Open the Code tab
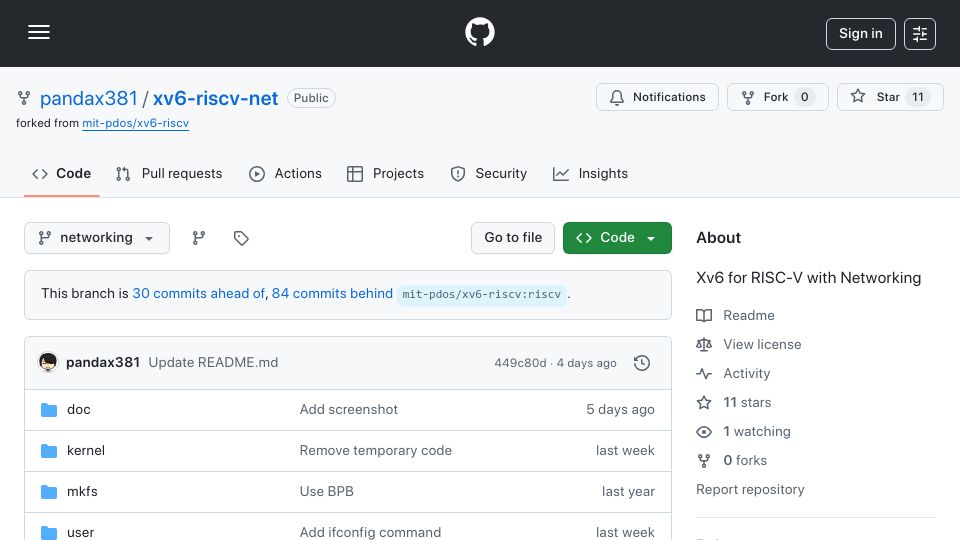The width and height of the screenshot is (960, 540). [x=61, y=174]
